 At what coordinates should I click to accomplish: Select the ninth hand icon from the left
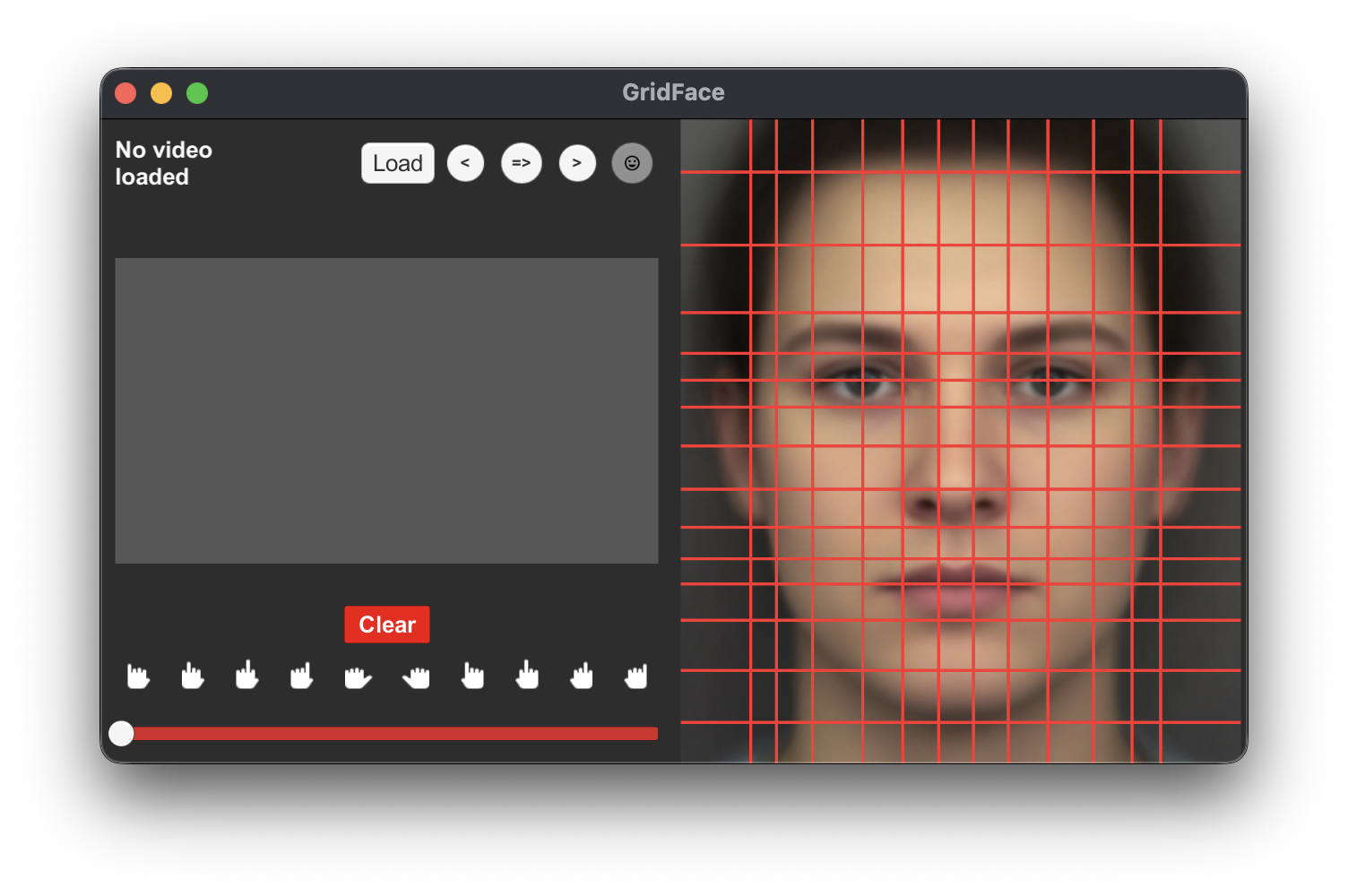pyautogui.click(x=582, y=676)
